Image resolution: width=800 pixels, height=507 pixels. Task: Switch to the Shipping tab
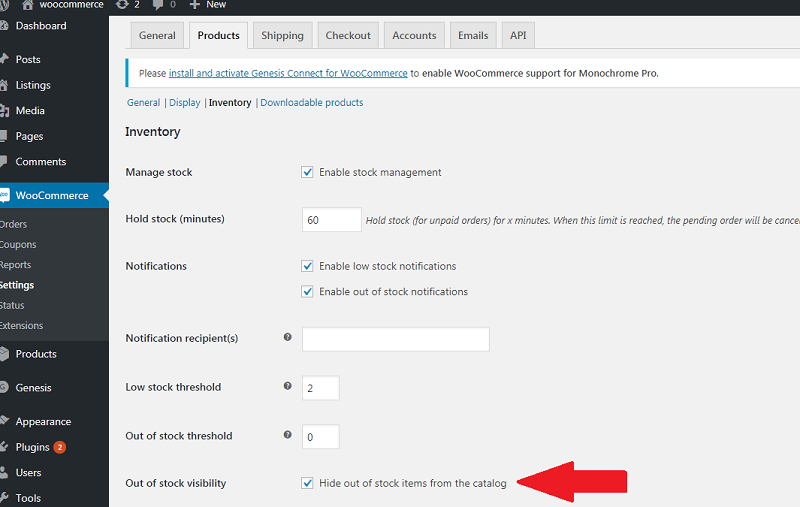tap(282, 35)
